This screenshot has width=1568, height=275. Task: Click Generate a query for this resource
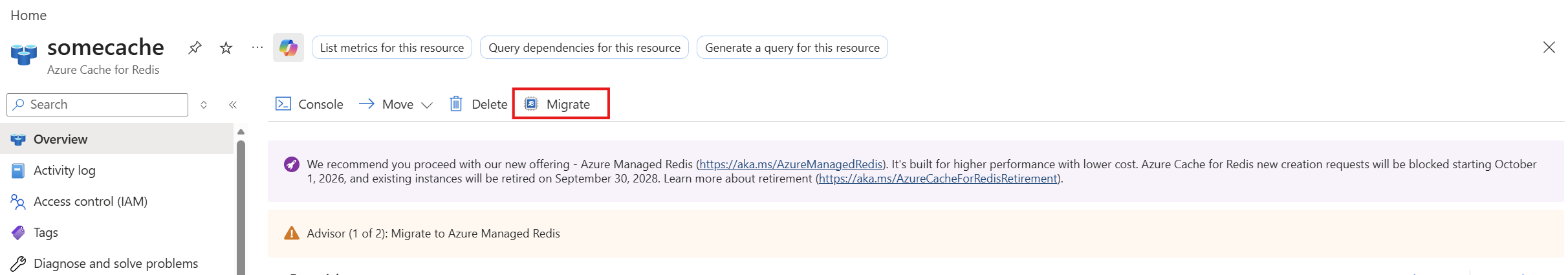pyautogui.click(x=792, y=48)
